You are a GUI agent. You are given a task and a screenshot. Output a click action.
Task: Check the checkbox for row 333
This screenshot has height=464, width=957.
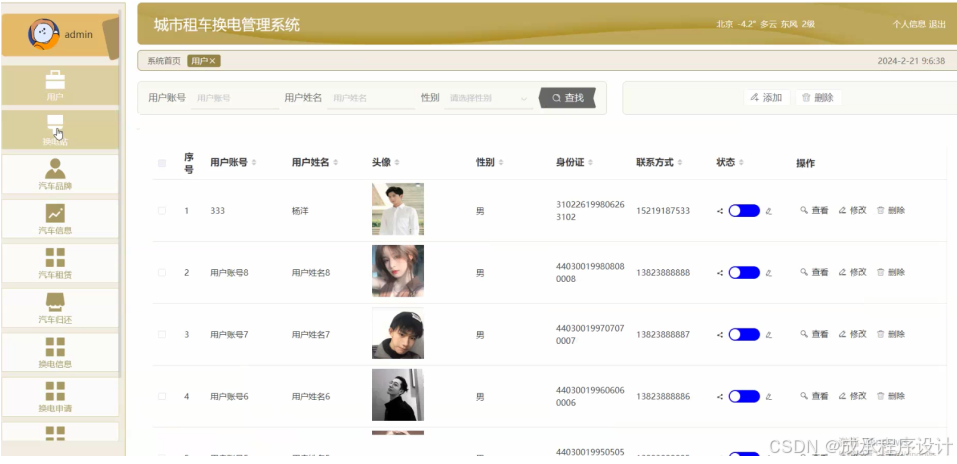point(162,211)
